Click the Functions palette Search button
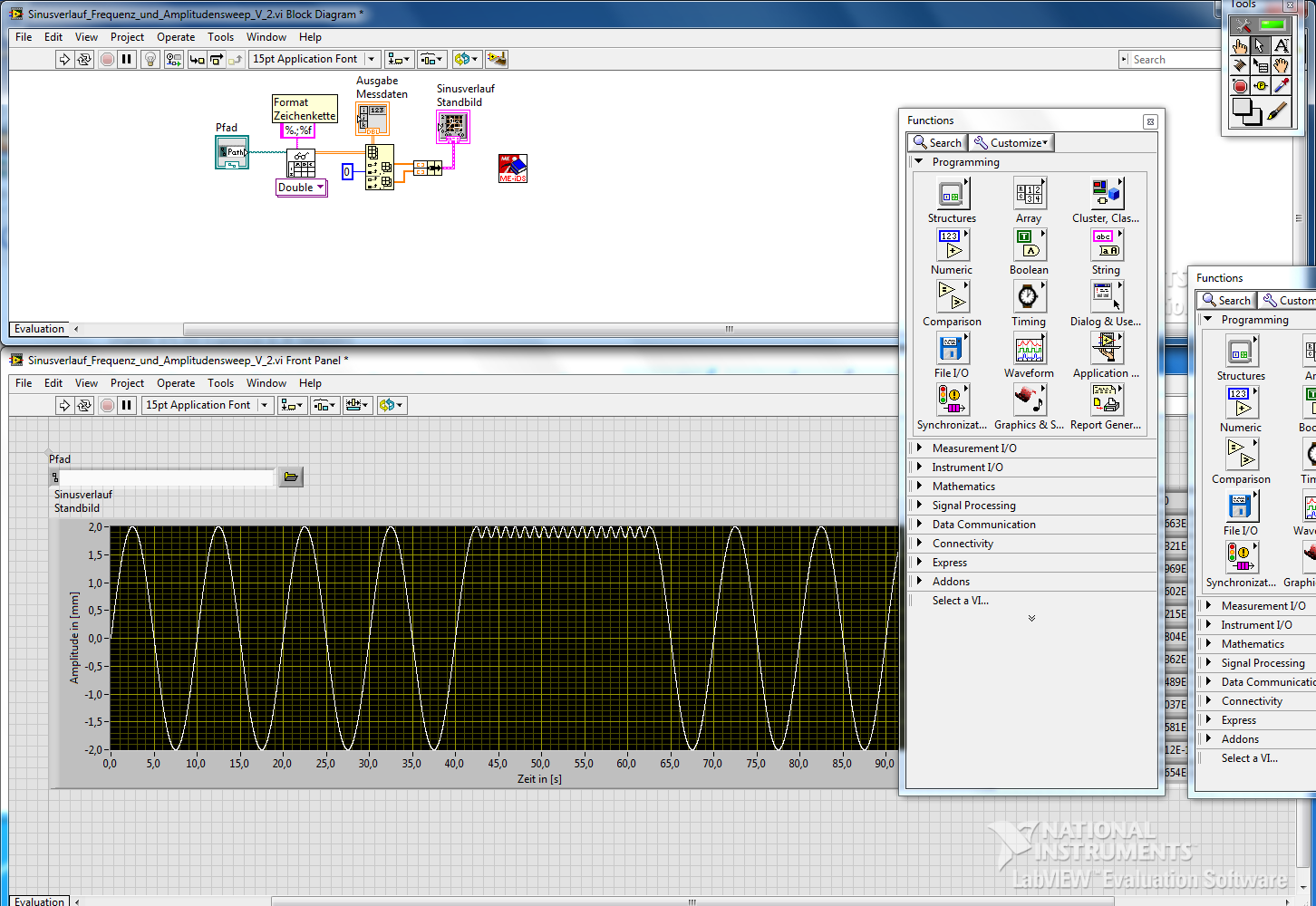 click(937, 143)
